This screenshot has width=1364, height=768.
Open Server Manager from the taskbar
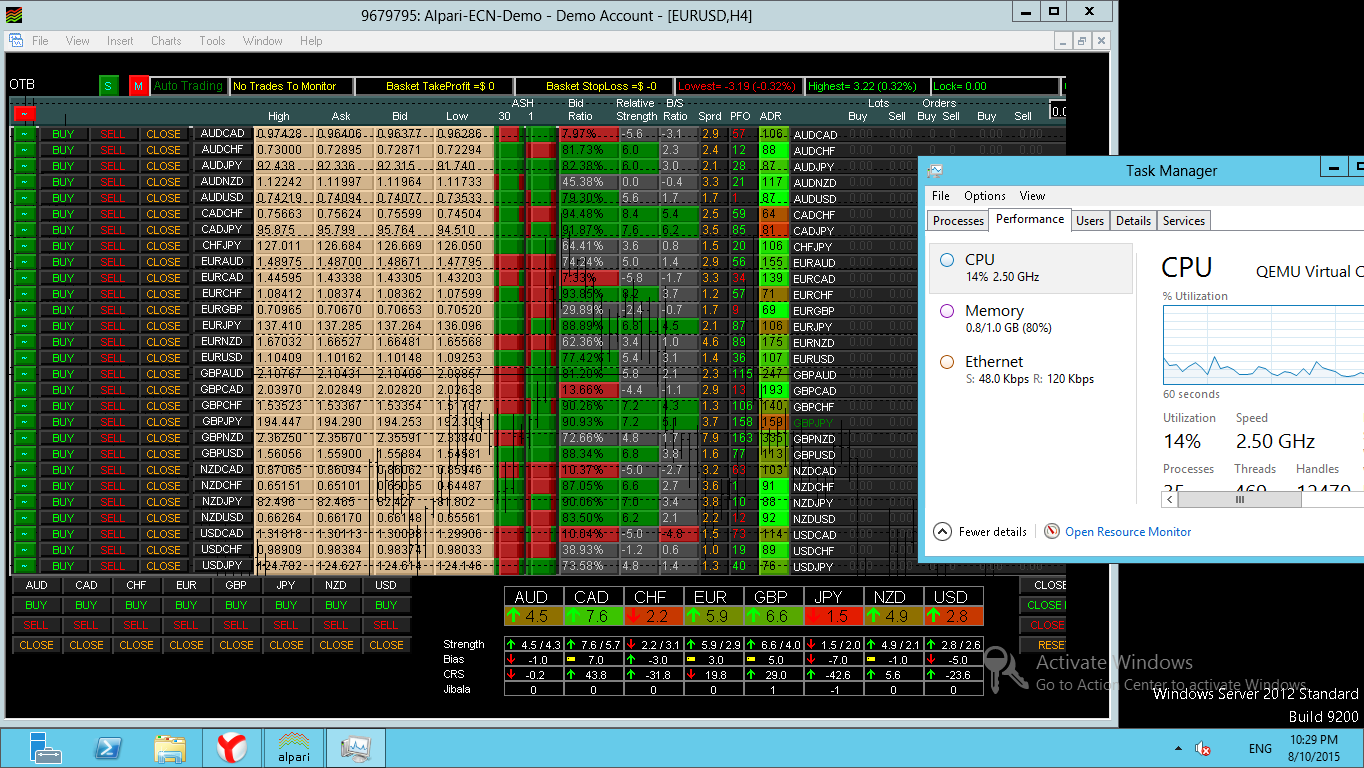[45, 748]
